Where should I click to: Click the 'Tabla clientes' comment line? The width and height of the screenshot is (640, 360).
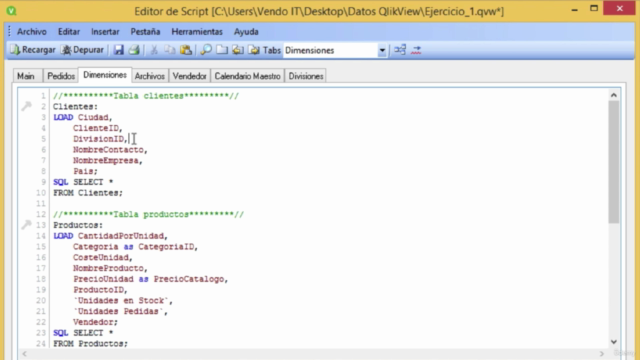coord(146,96)
